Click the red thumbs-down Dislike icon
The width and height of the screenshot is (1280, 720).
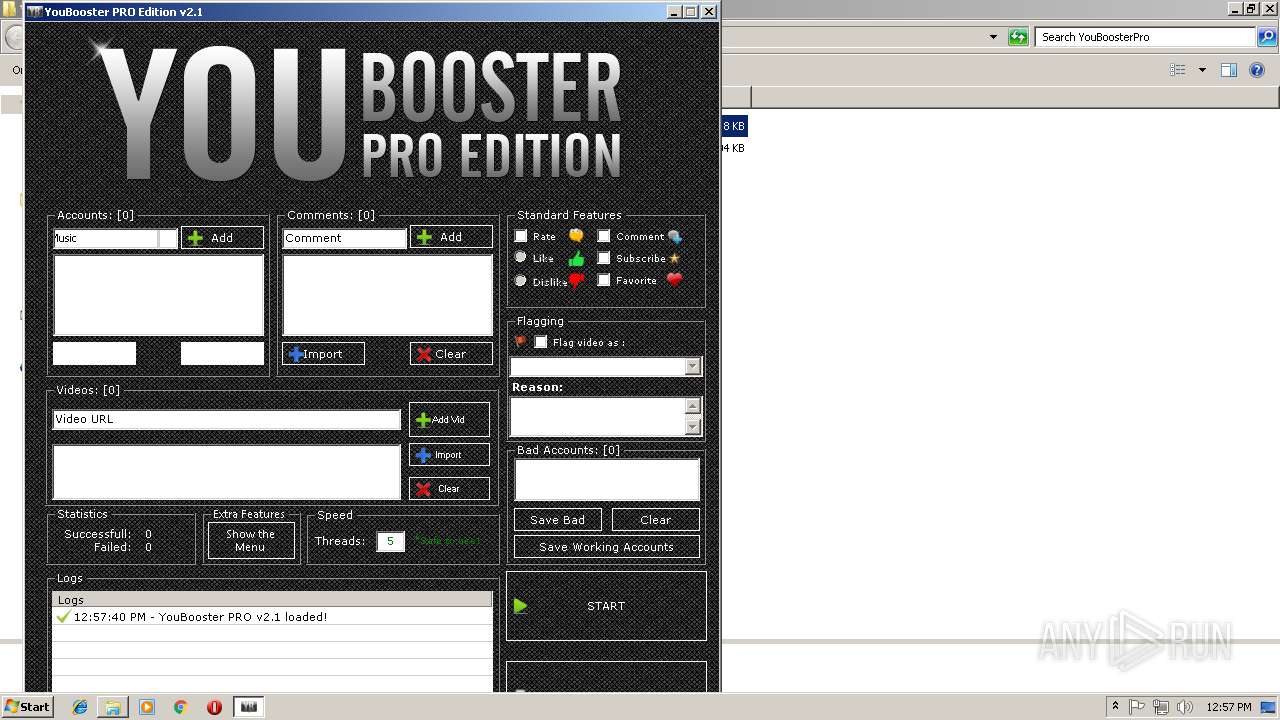[x=576, y=282]
